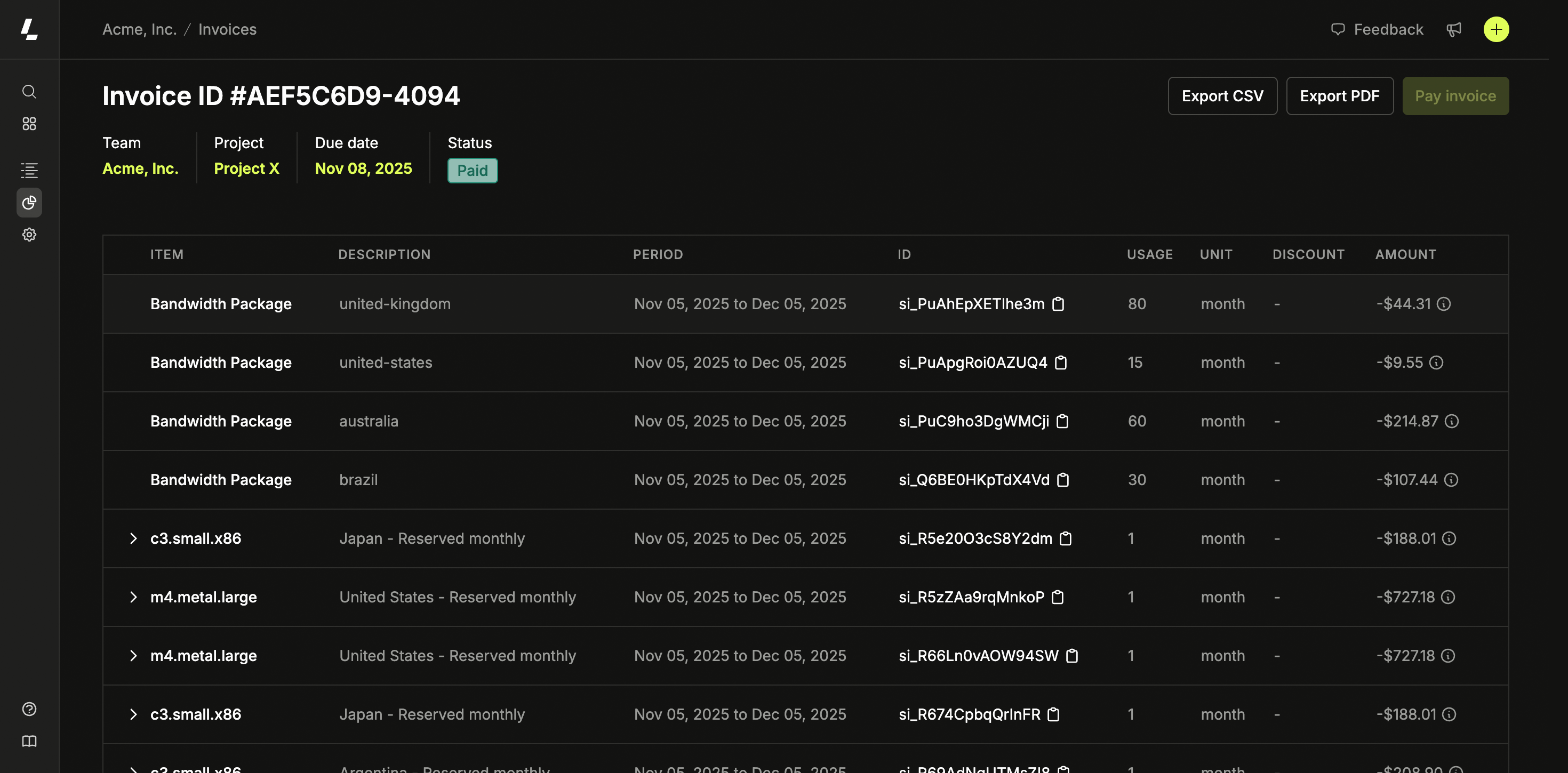Screen dimensions: 1568x773
Task: Click the yellow plus create button
Action: 1496,29
